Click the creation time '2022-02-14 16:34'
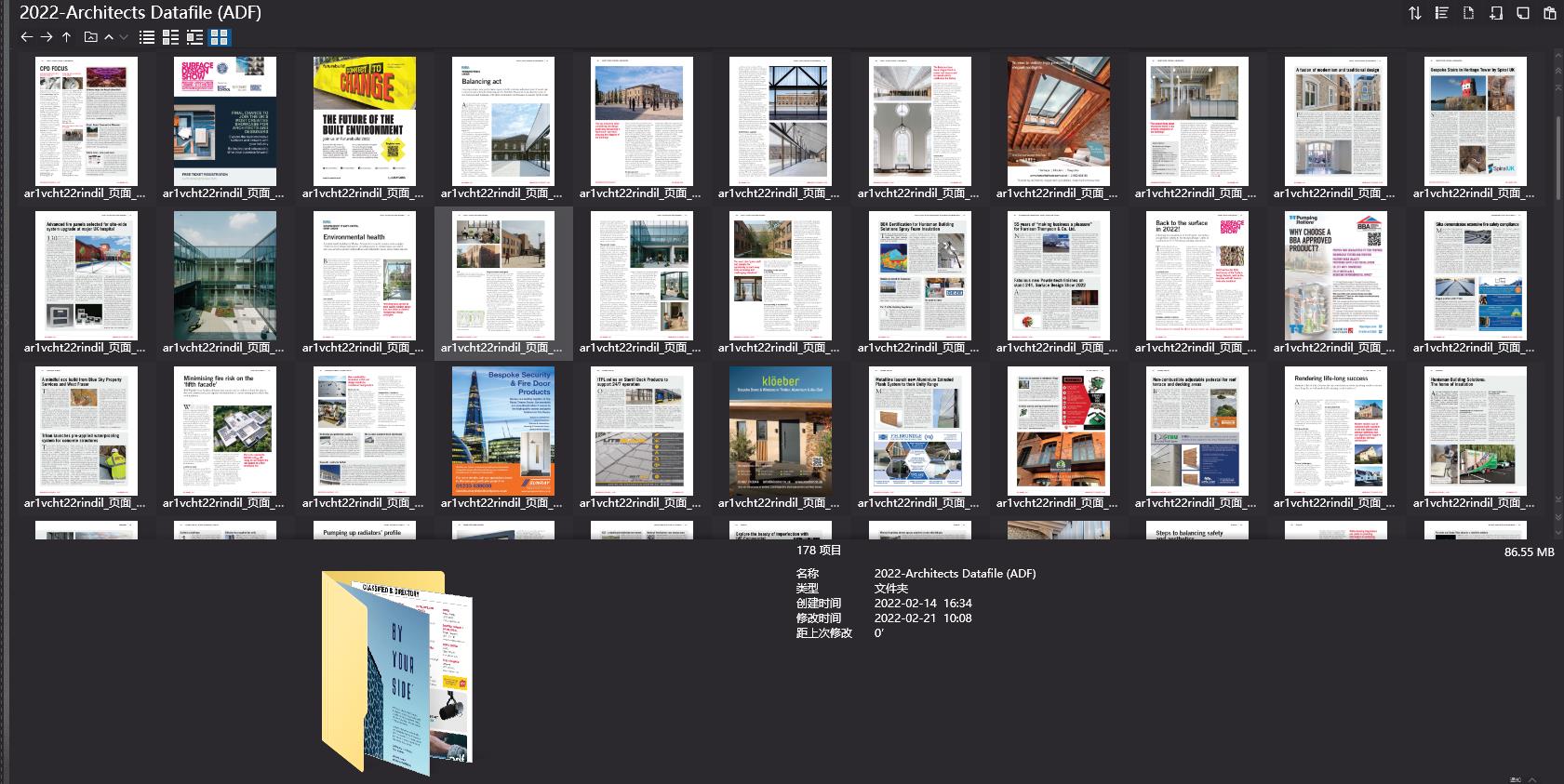Screen dimensions: 1564x784 coord(923,604)
